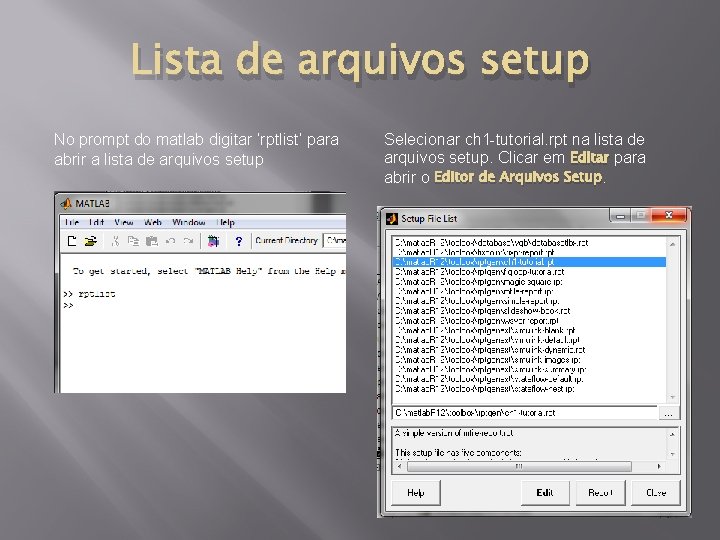
Task: Click the file list scroll up arrow
Action: [x=672, y=244]
